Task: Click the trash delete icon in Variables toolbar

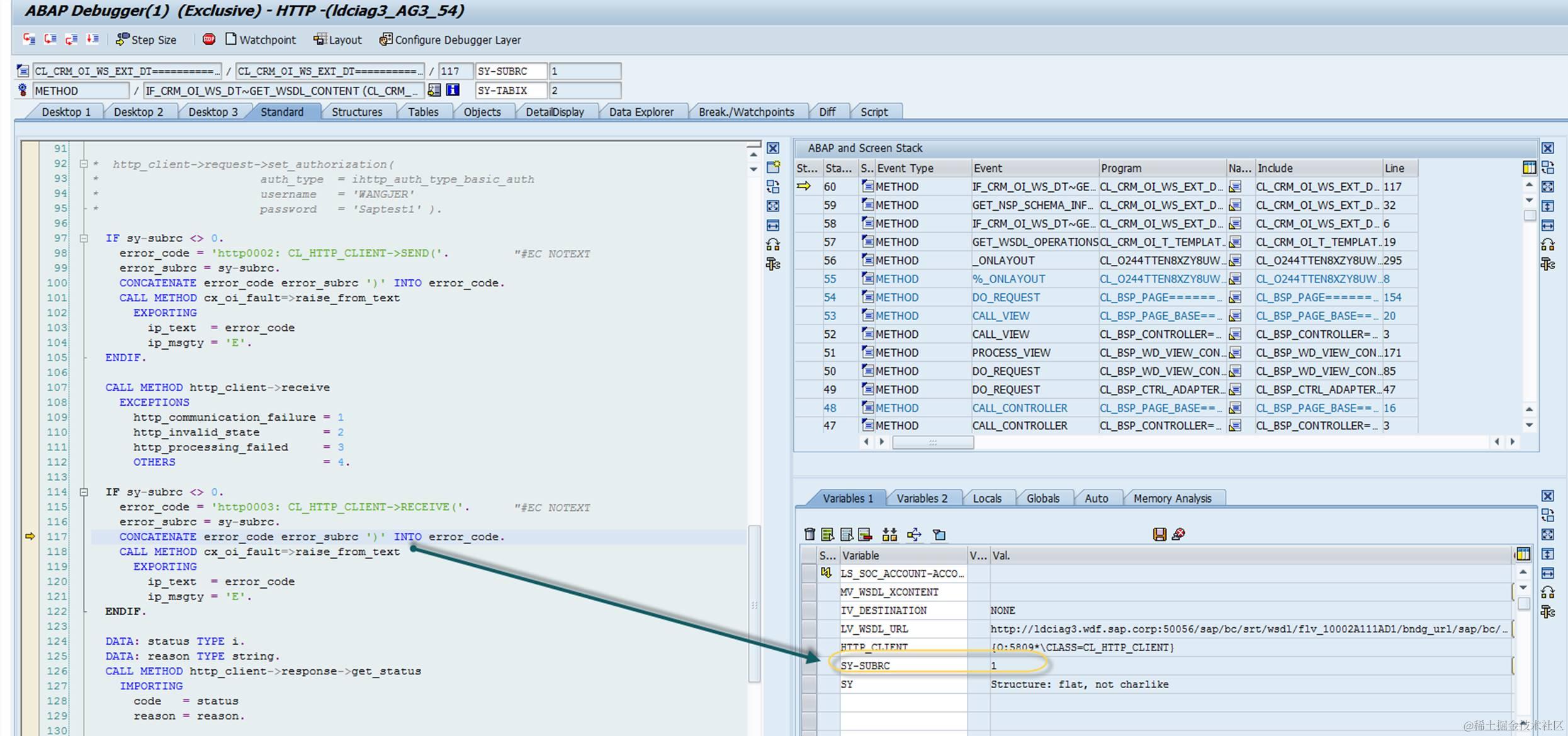Action: point(809,535)
